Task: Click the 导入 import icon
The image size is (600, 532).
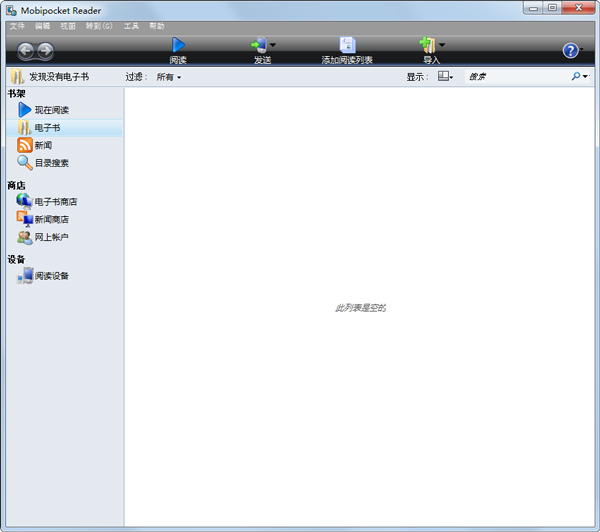Action: 428,45
